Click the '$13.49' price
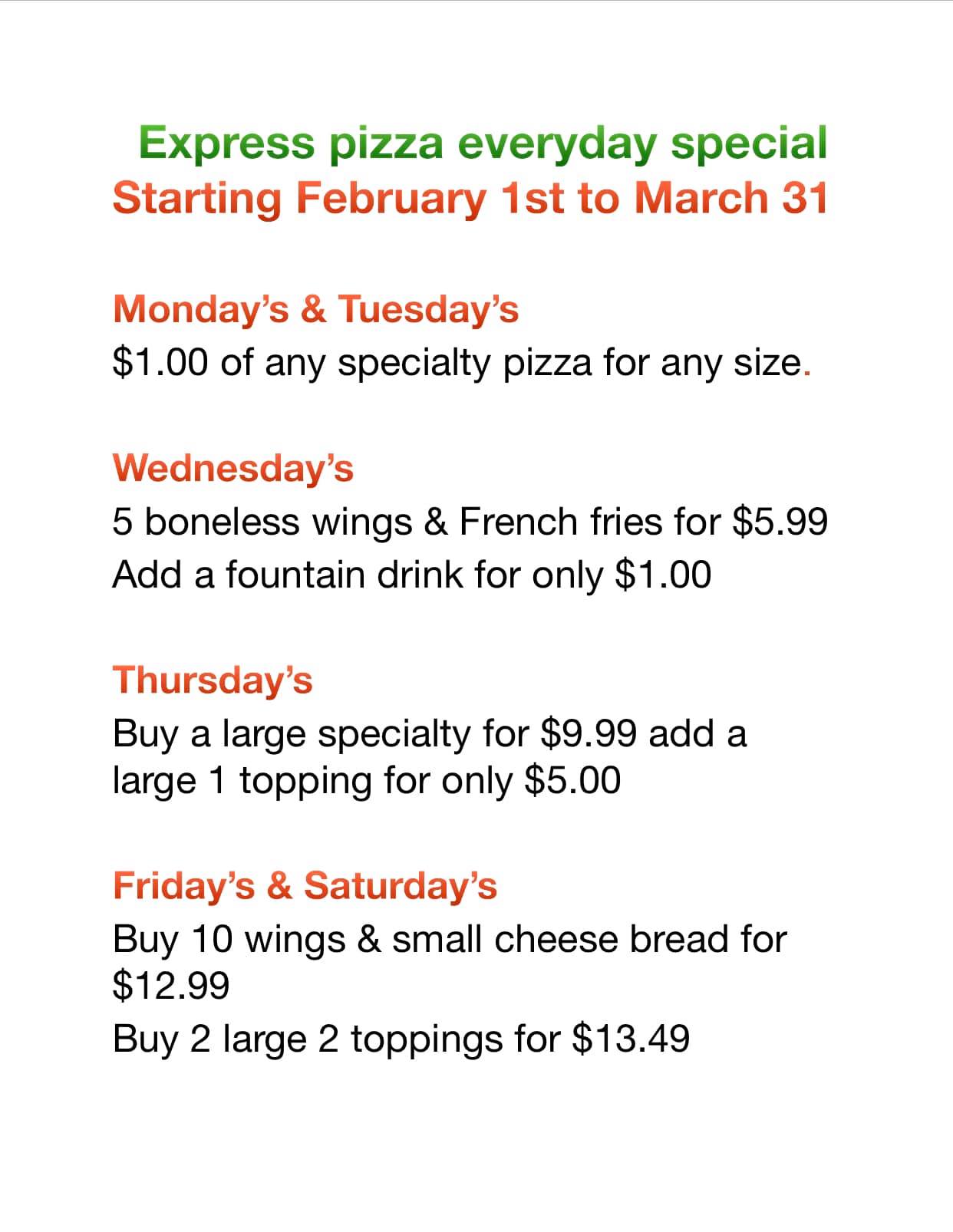The image size is (953, 1232). click(x=631, y=1039)
